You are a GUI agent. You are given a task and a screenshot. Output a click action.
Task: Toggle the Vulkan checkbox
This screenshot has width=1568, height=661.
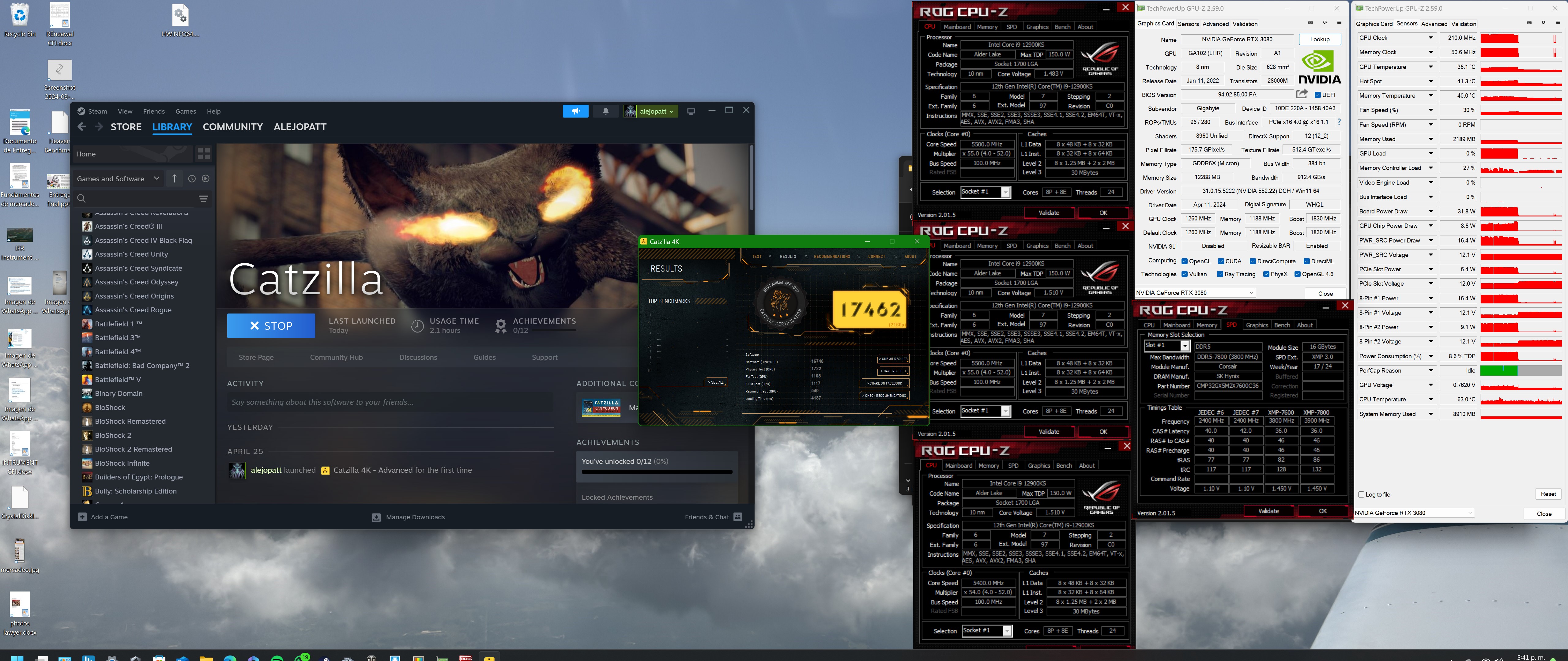(1185, 274)
